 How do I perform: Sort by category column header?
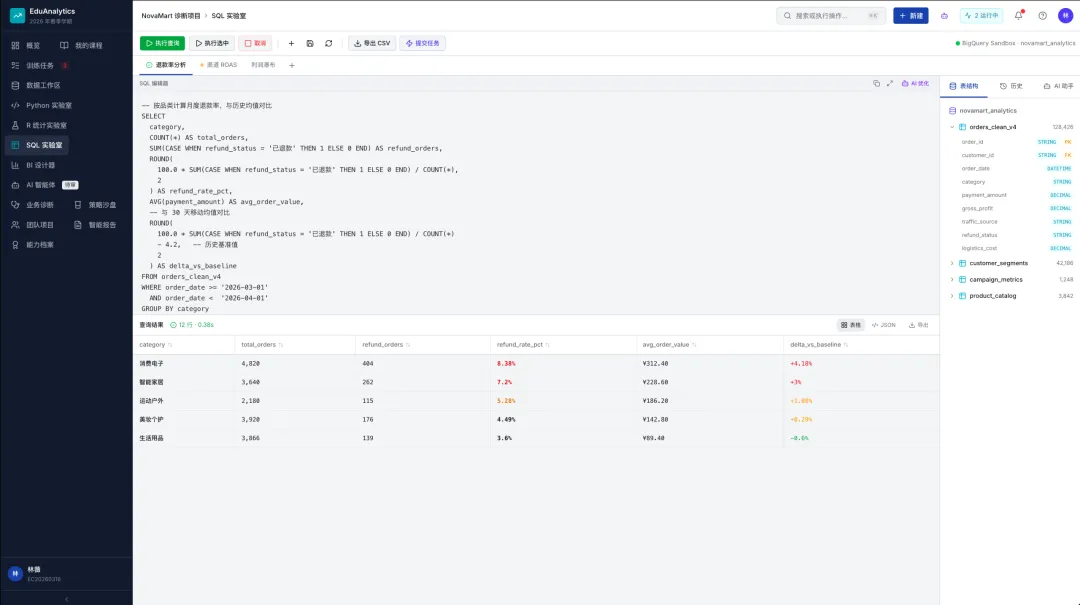[156, 345]
